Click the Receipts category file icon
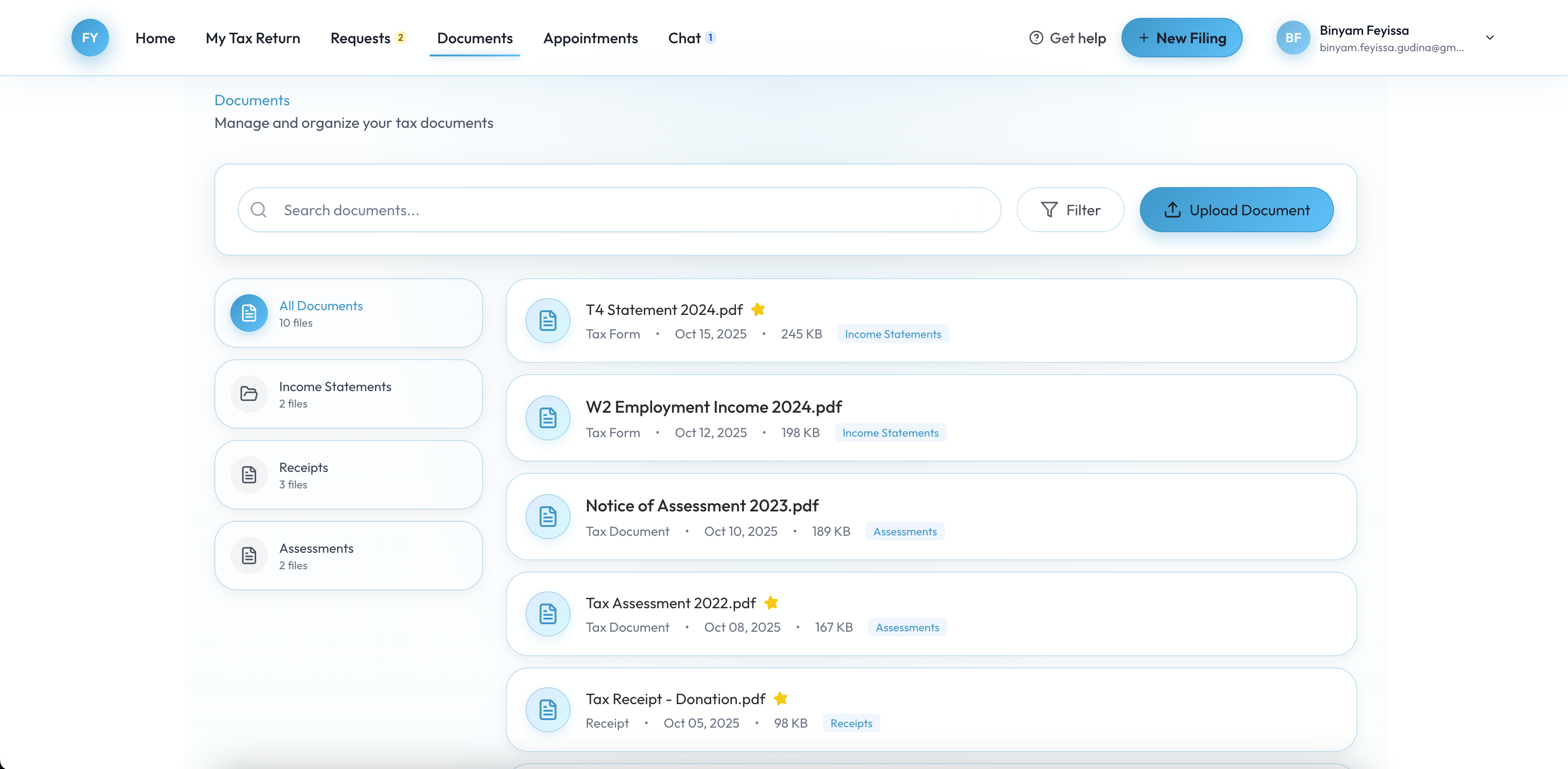Viewport: 1568px width, 769px height. [249, 475]
